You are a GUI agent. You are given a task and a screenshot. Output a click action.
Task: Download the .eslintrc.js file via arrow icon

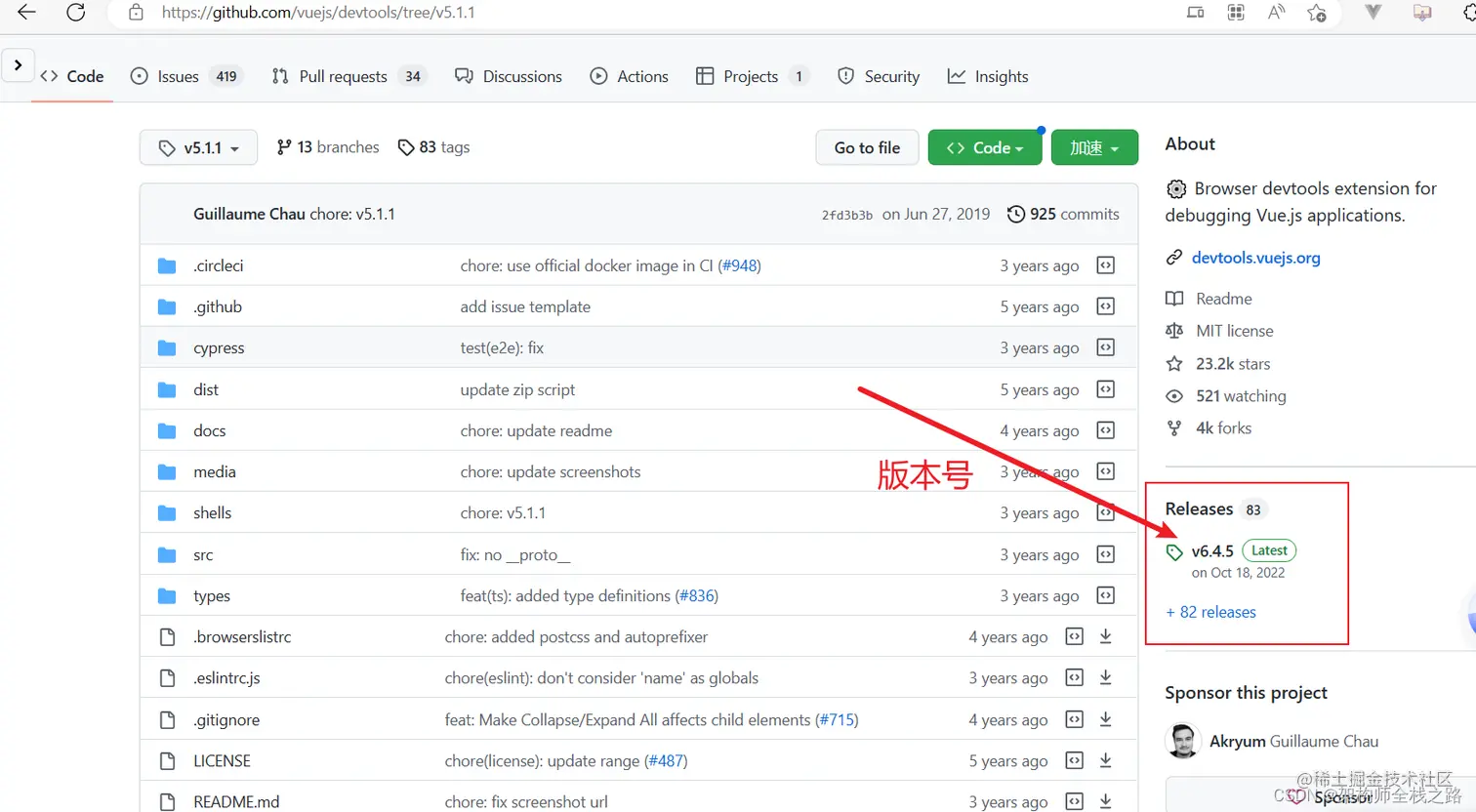pos(1105,677)
